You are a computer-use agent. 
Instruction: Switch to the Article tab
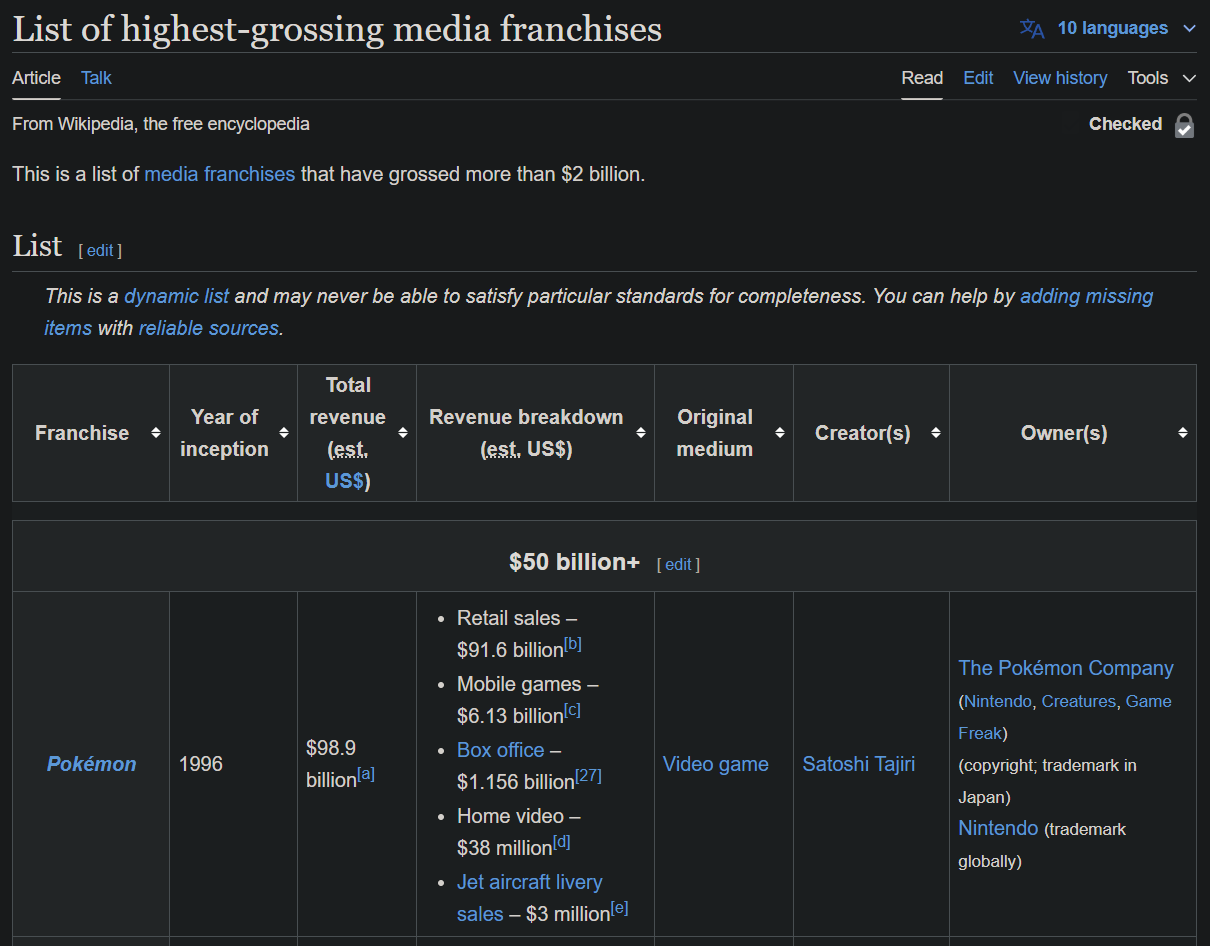36,78
